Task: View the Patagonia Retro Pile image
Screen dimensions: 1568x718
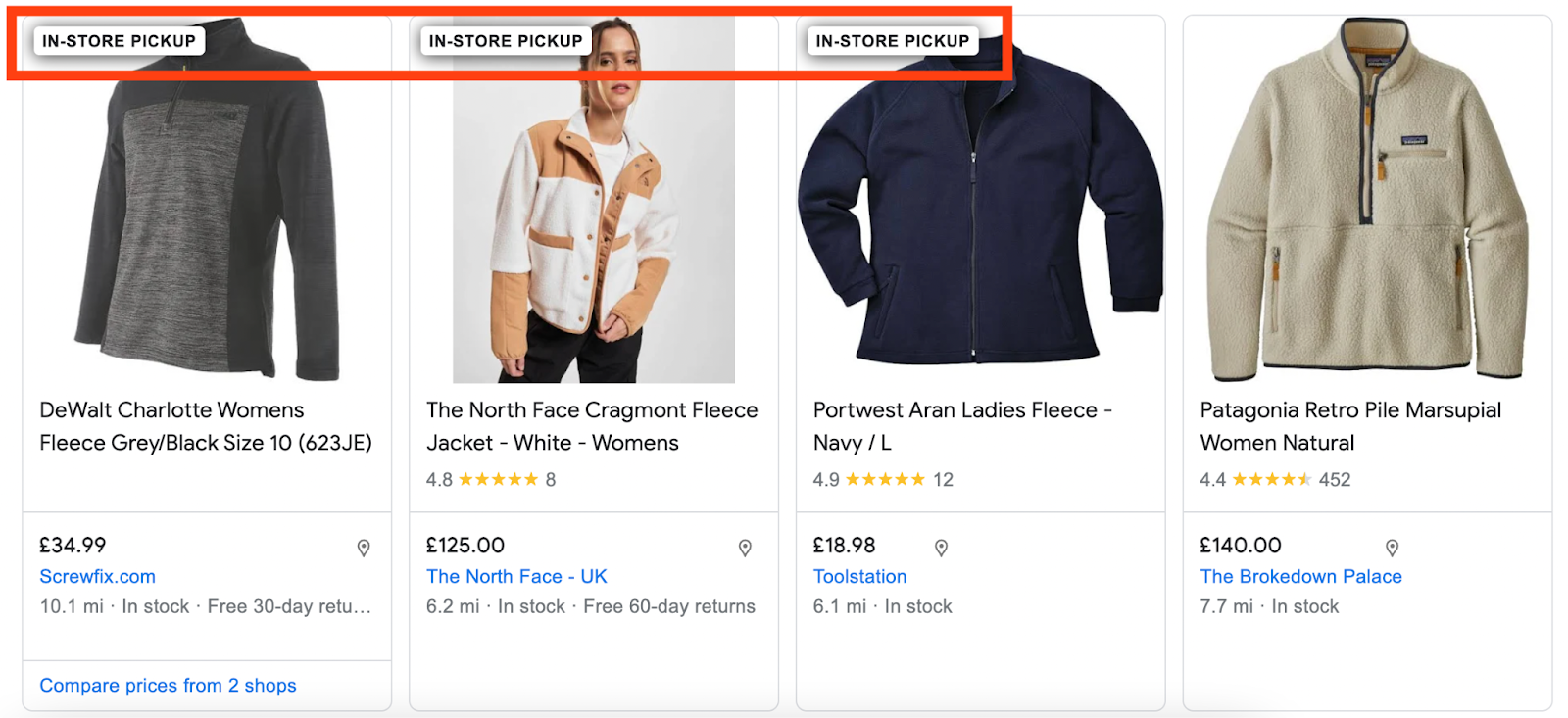Action: (x=1367, y=206)
